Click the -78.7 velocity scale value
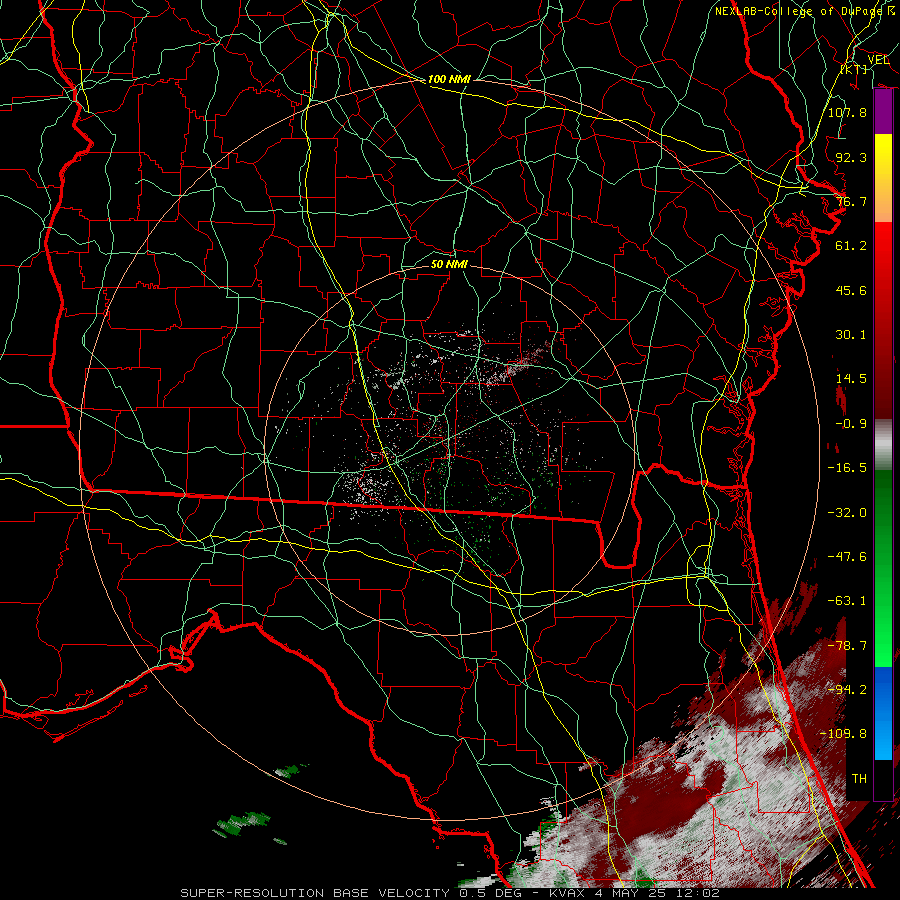 pos(847,646)
